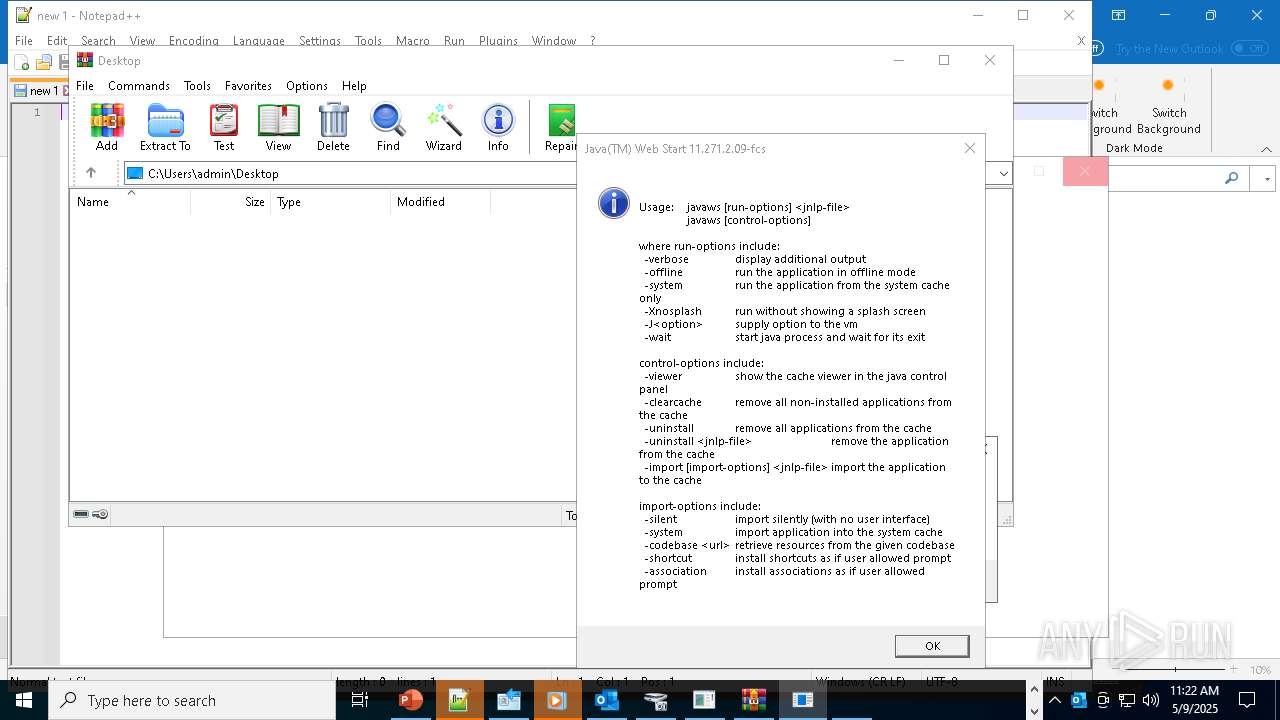This screenshot has height=720, width=1280.
Task: Collapse the Outlook ribbon chevron
Action: point(1266,149)
